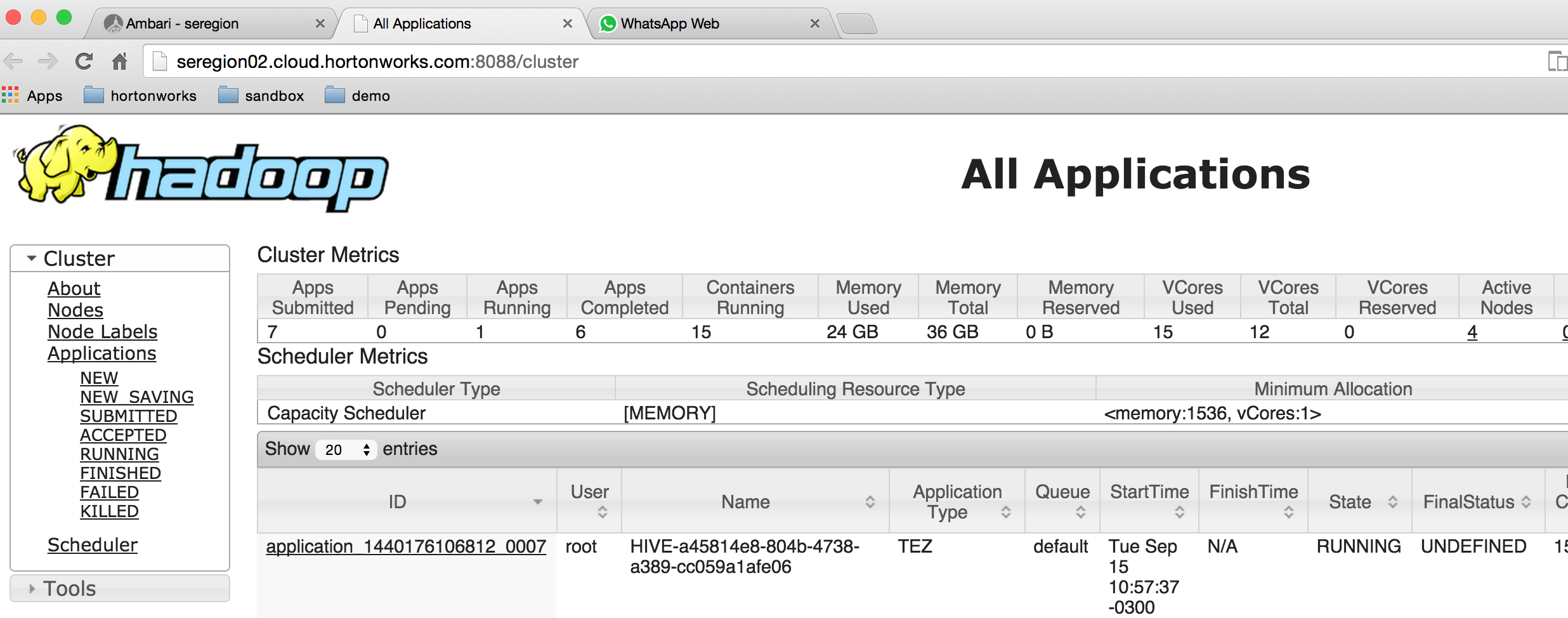Show FAILED applications via sidebar link
Screen dimensions: 1568x618
[x=108, y=492]
